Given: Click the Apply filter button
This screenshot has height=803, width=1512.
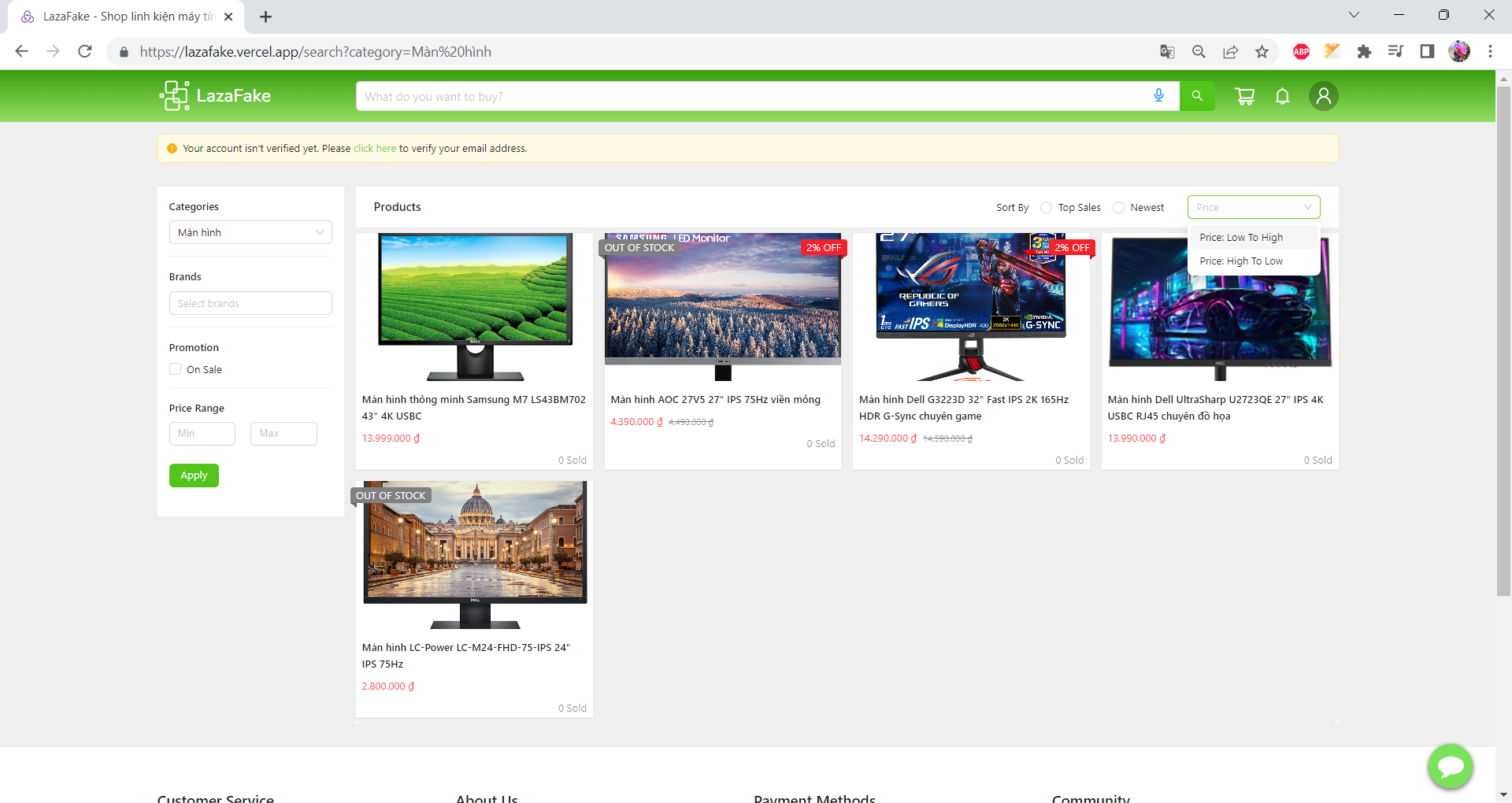Looking at the screenshot, I should pos(194,475).
